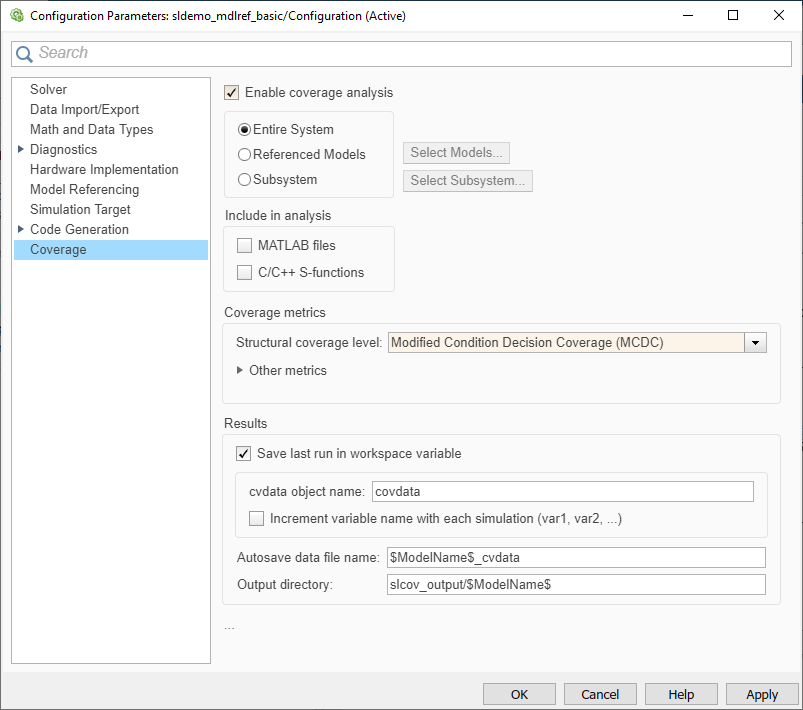Expand the Code Generation tree node
This screenshot has width=803, height=710.
(x=20, y=229)
